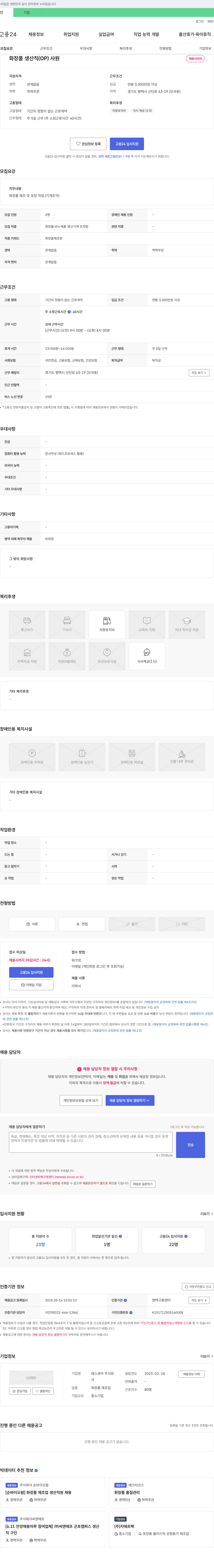Open 지도 보기 beside 평택고용센터
The image size is (214, 1568).
click(199, 1300)
